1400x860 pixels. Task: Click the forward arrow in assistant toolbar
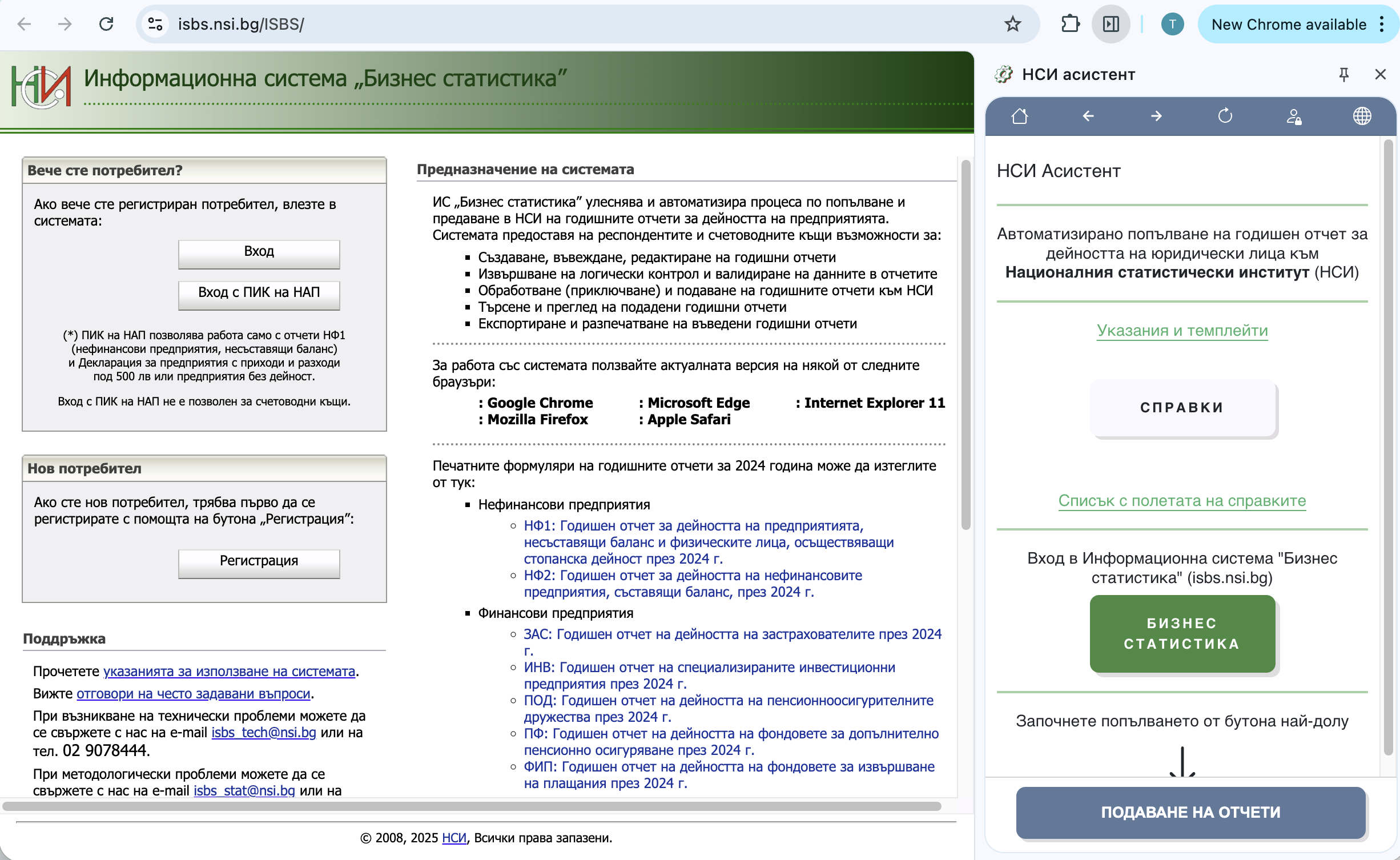point(1157,116)
